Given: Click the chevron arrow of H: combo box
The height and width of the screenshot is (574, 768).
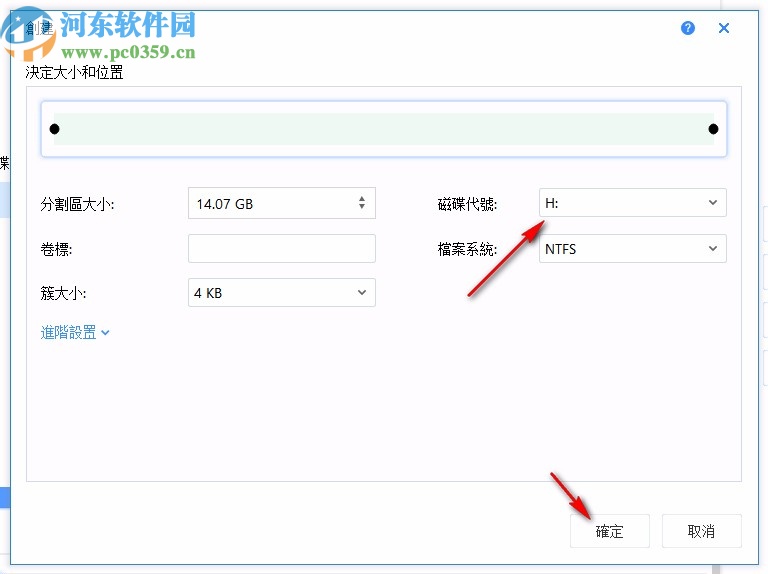Looking at the screenshot, I should coord(713,203).
